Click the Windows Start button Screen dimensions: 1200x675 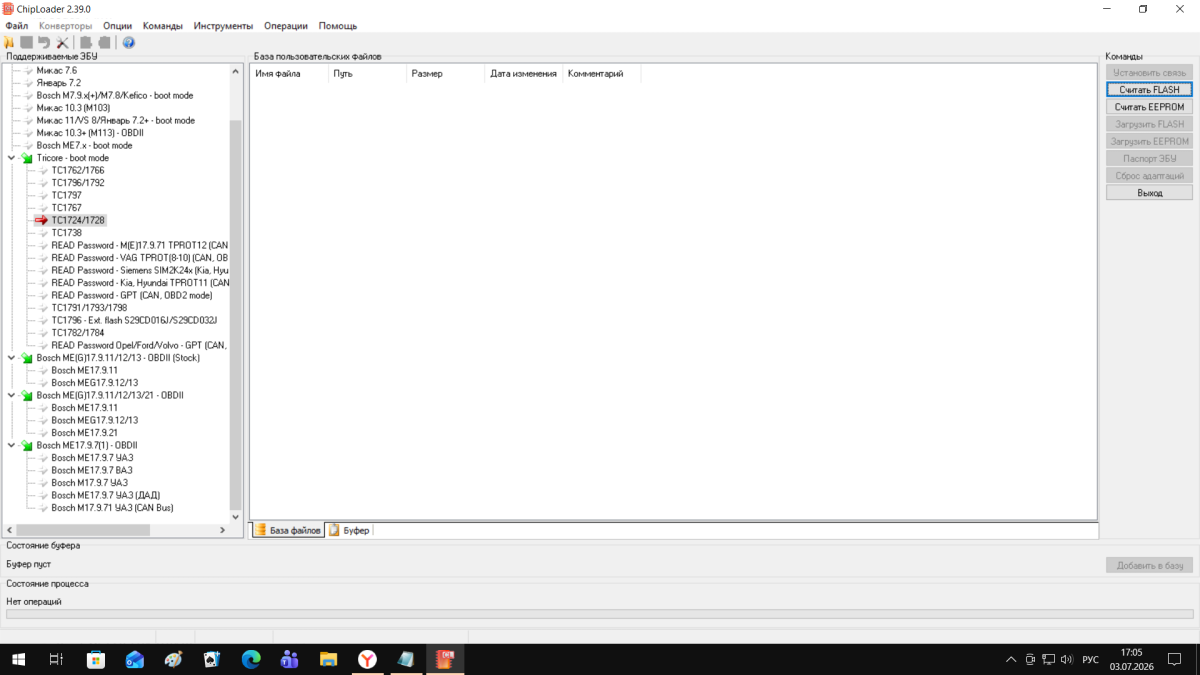pos(18,660)
